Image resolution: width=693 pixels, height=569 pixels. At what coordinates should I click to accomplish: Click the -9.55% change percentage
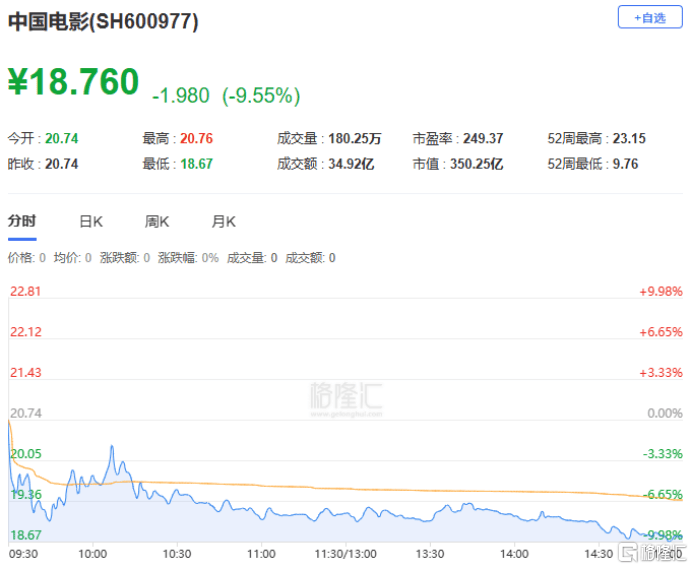pyautogui.click(x=261, y=95)
